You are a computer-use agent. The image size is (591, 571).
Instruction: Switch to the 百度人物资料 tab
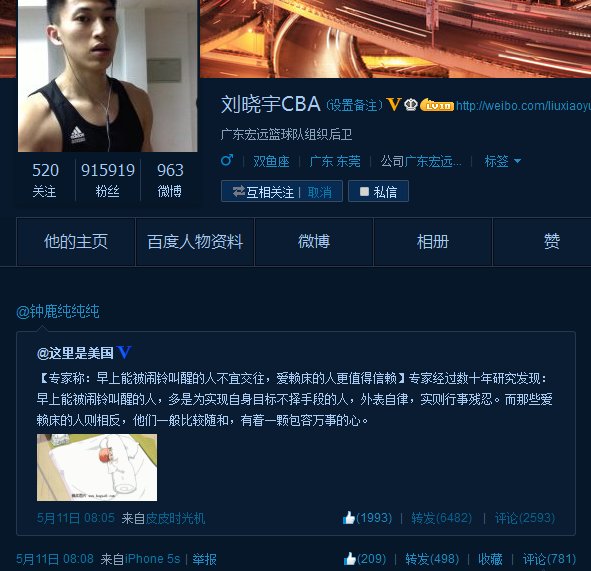(x=195, y=242)
